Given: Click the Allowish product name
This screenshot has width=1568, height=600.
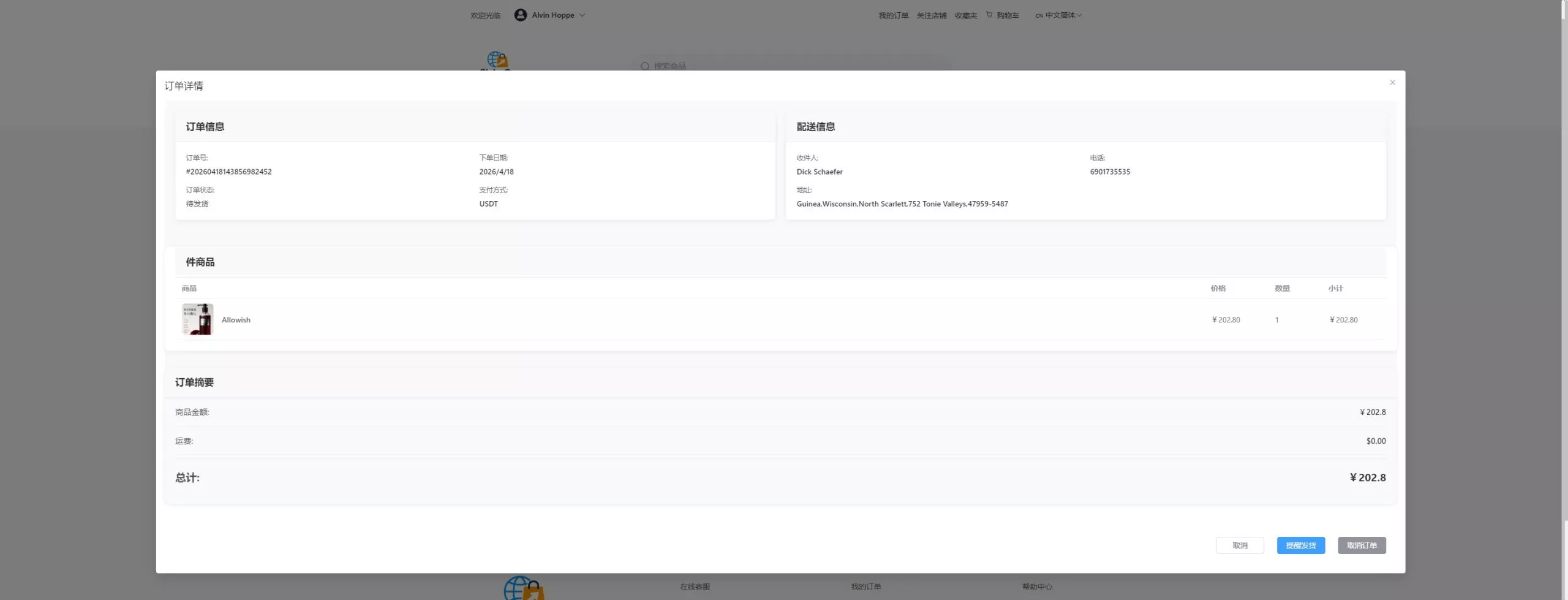Looking at the screenshot, I should 236,320.
